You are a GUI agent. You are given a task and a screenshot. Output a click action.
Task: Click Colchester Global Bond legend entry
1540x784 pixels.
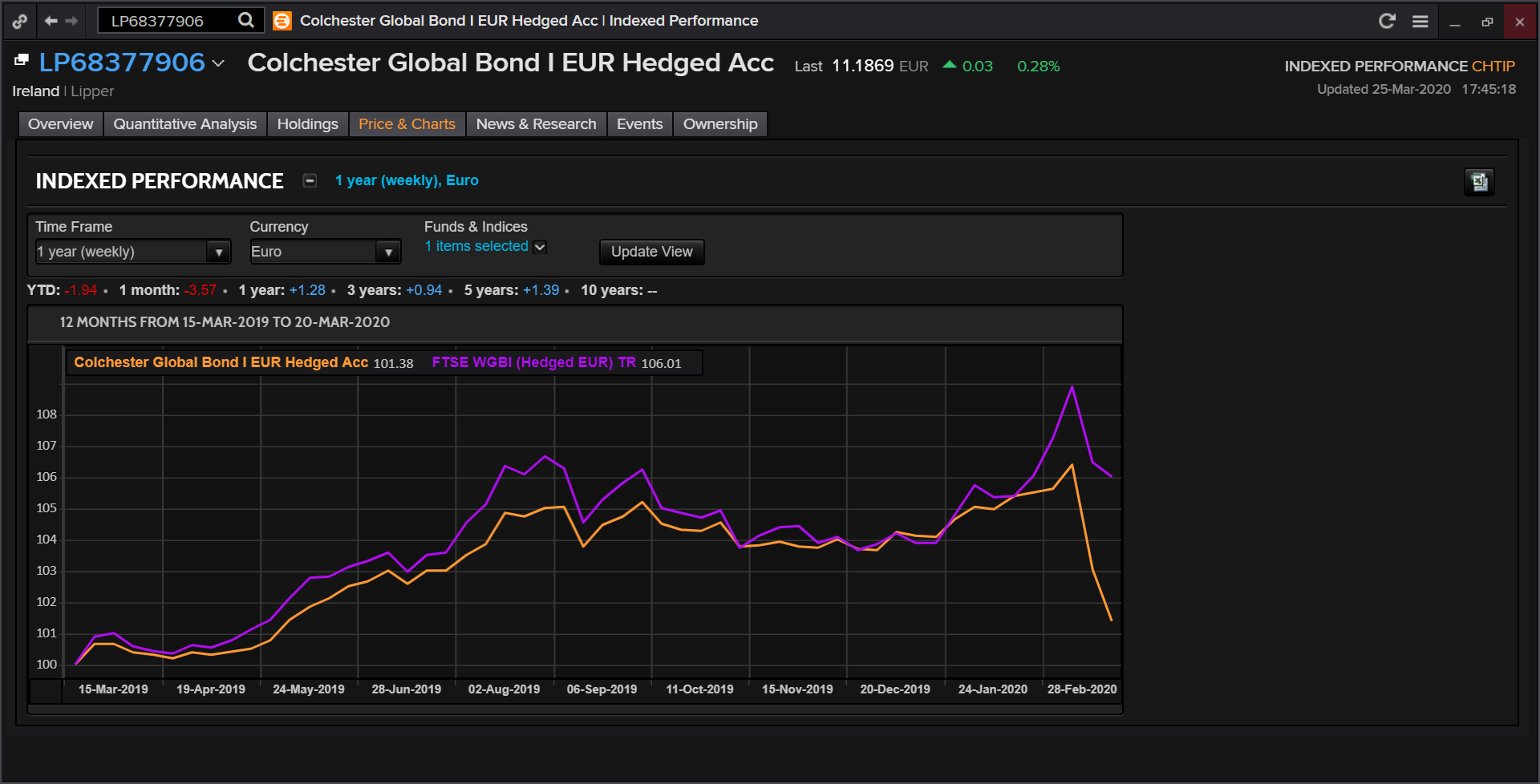tap(221, 362)
